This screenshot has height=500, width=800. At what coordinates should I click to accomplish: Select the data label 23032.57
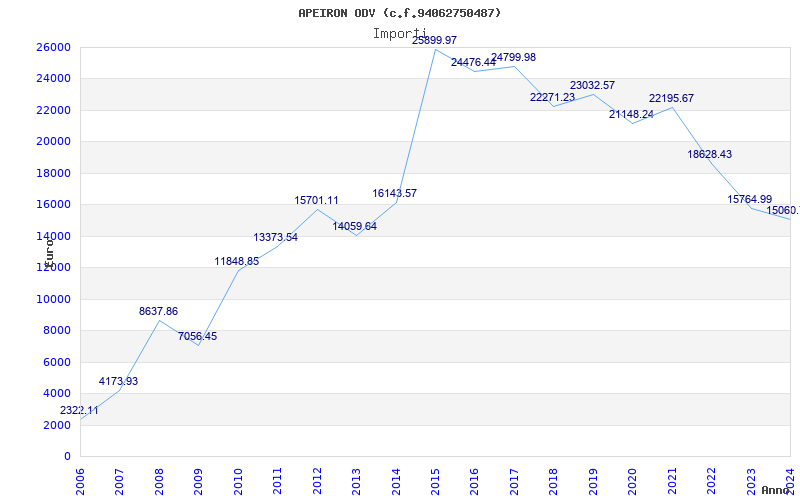592,85
